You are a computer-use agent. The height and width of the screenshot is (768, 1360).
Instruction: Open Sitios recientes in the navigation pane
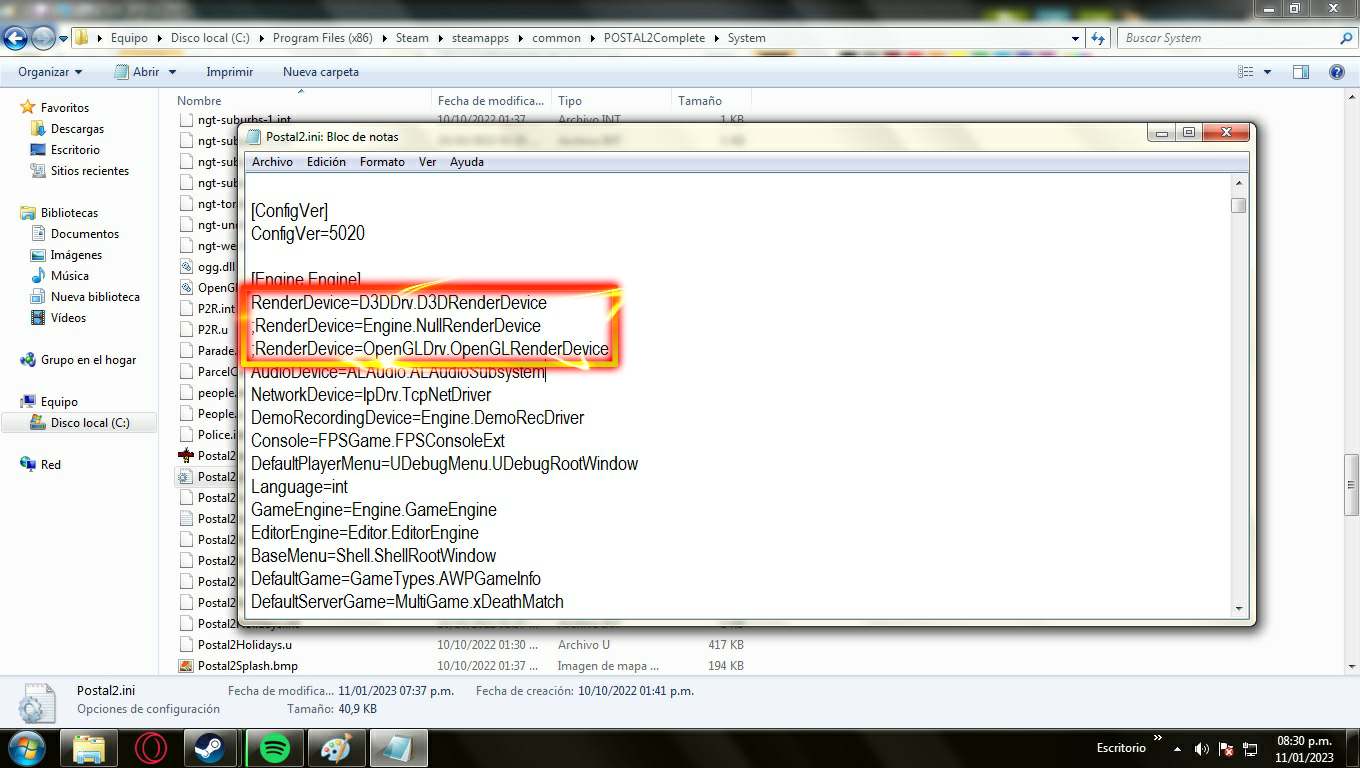tap(90, 171)
